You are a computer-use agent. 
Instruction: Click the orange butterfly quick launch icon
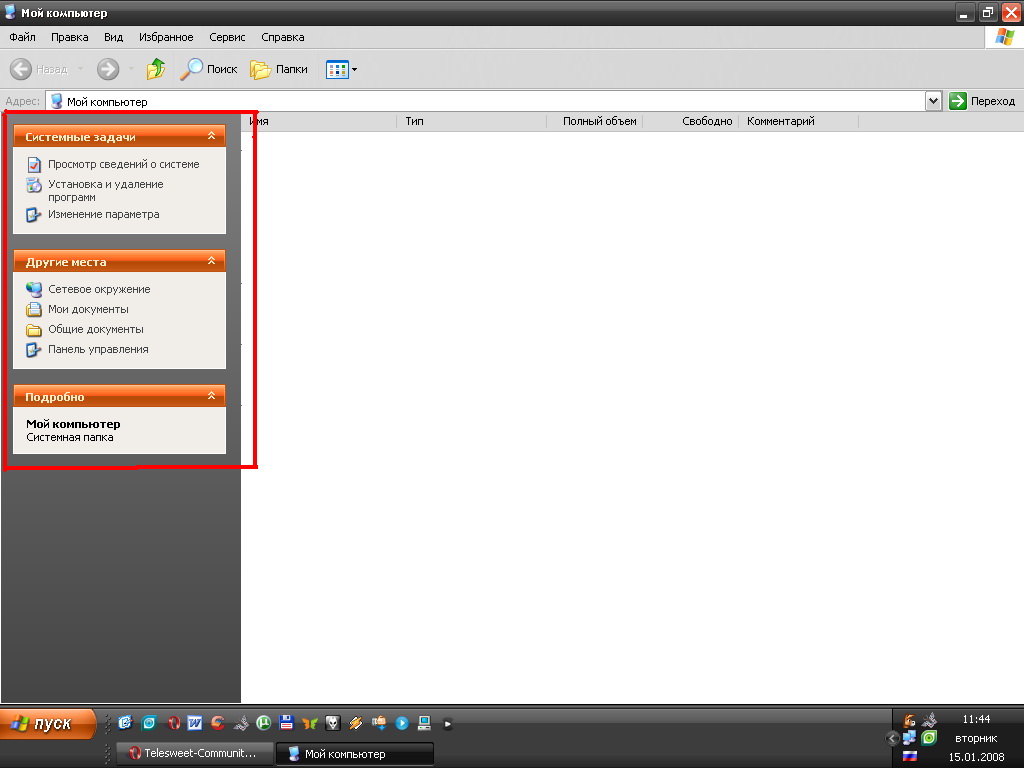pos(310,723)
